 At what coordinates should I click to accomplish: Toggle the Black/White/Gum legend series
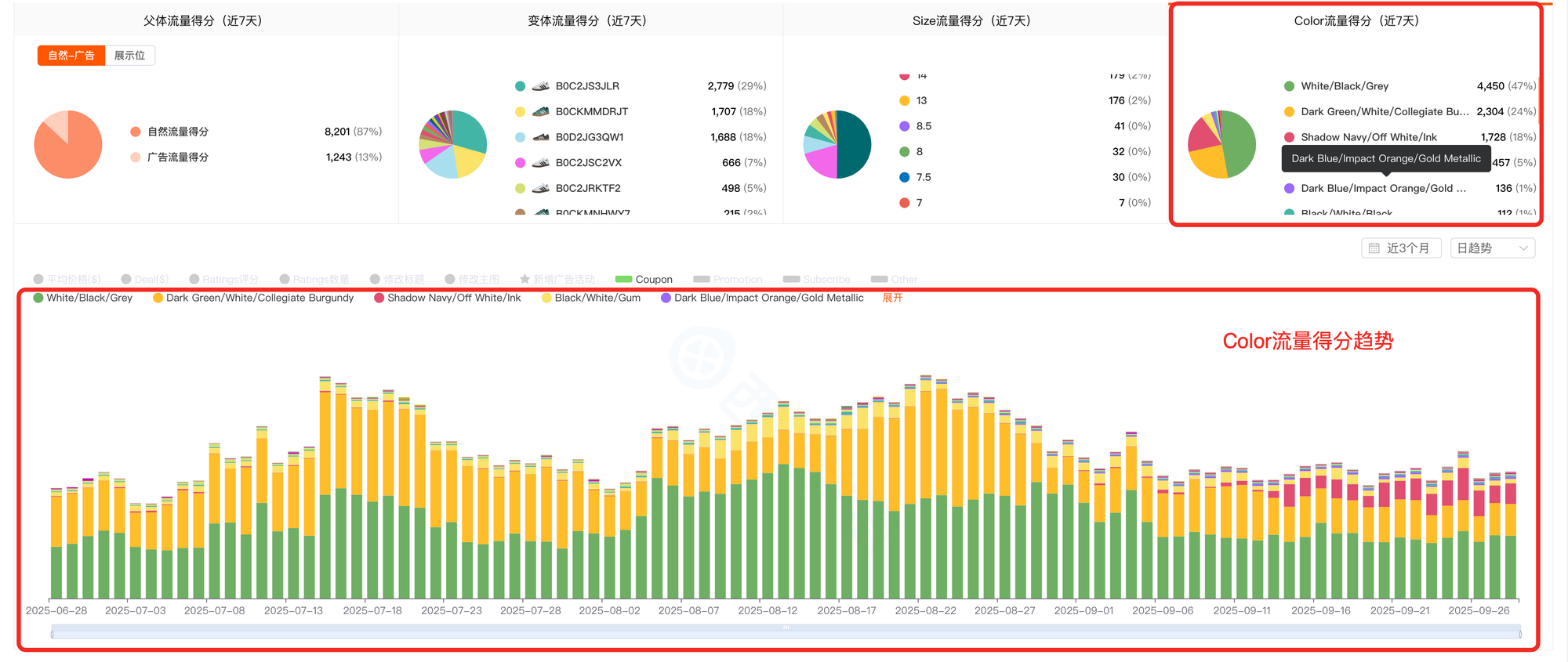pos(590,298)
